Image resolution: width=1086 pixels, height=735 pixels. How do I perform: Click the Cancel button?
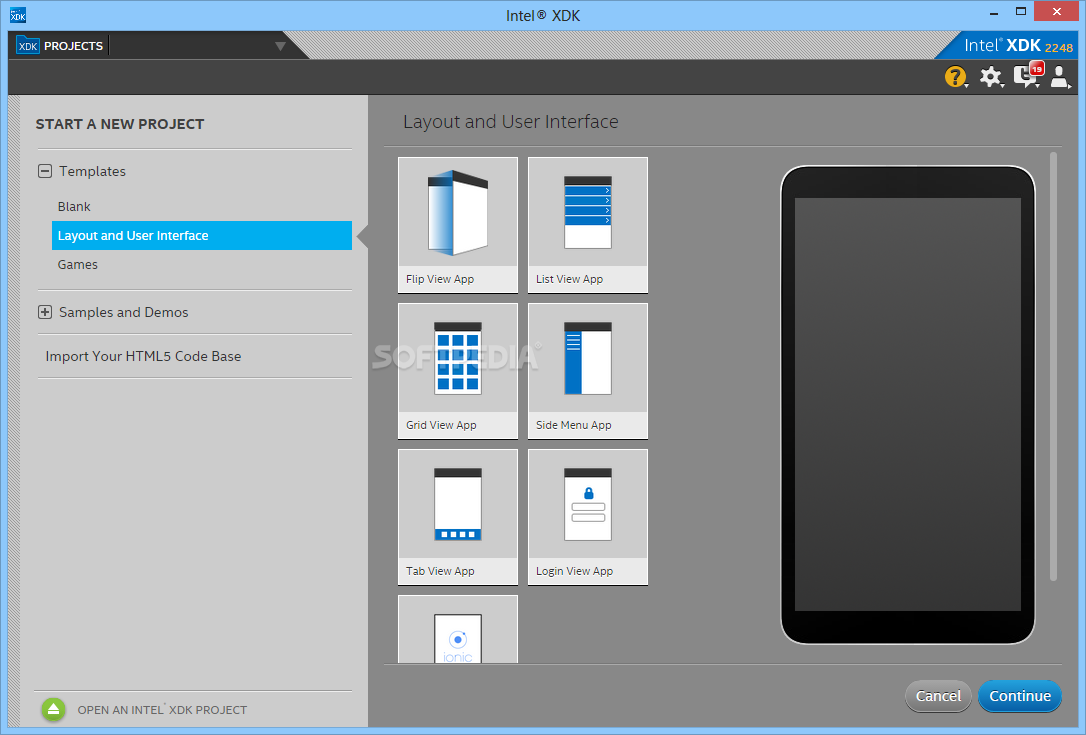938,696
